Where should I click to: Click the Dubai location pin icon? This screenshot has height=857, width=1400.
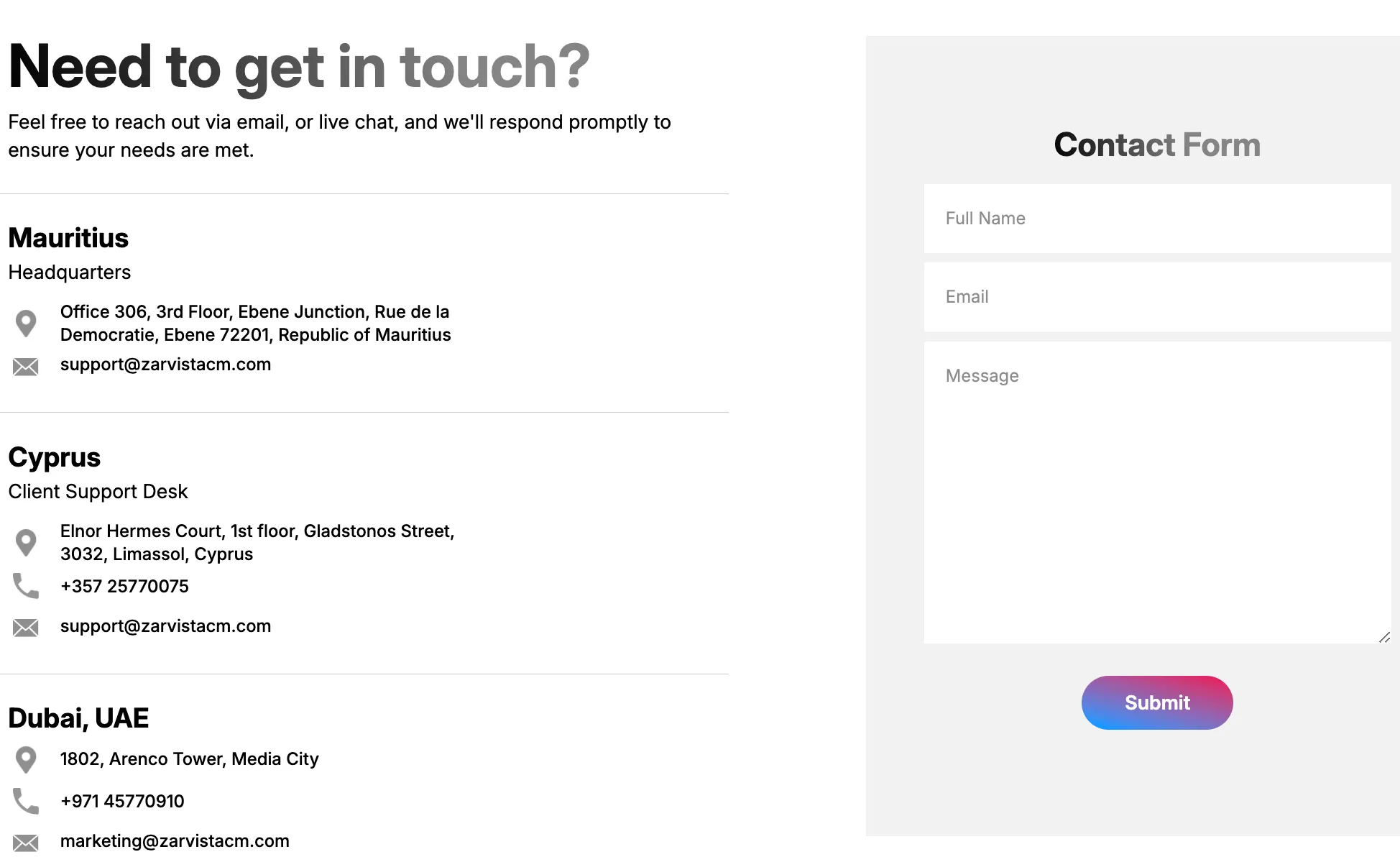tap(26, 760)
